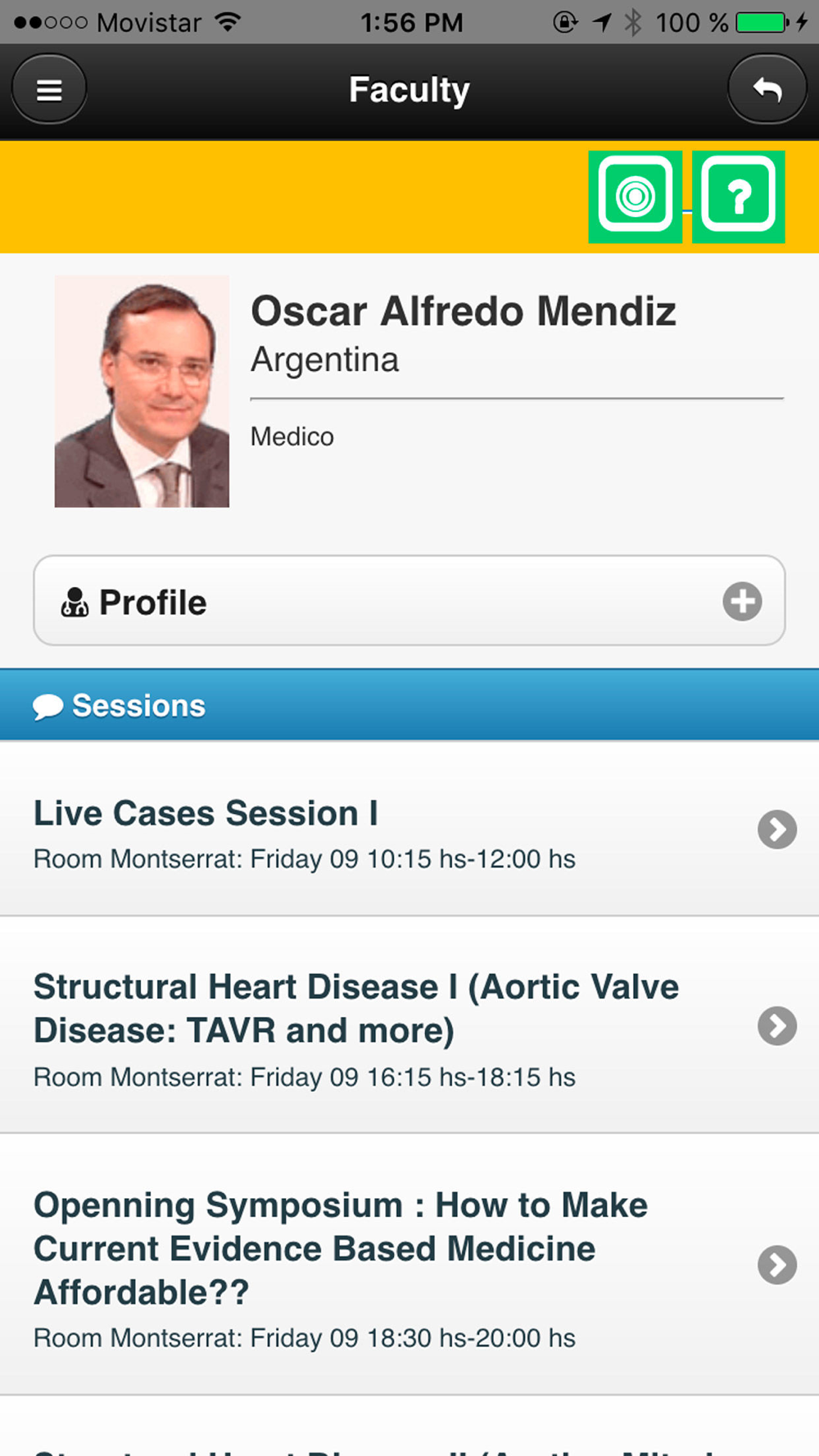The width and height of the screenshot is (819, 1456).
Task: Tap the Wi-Fi icon in status bar
Action: coord(229,22)
